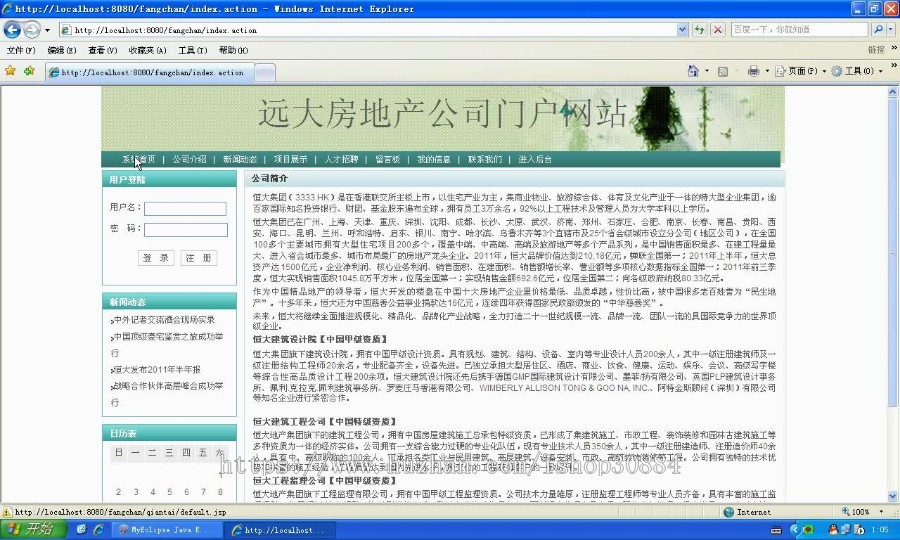This screenshot has height=540, width=900.
Task: Click the 开始 Start button
Action: point(32,529)
